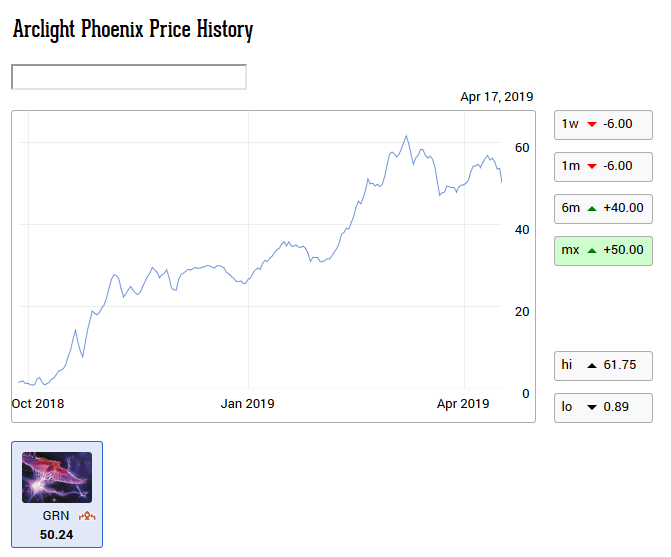The image size is (671, 557).
Task: Click the black up arrow beside hi
Action: click(x=592, y=366)
